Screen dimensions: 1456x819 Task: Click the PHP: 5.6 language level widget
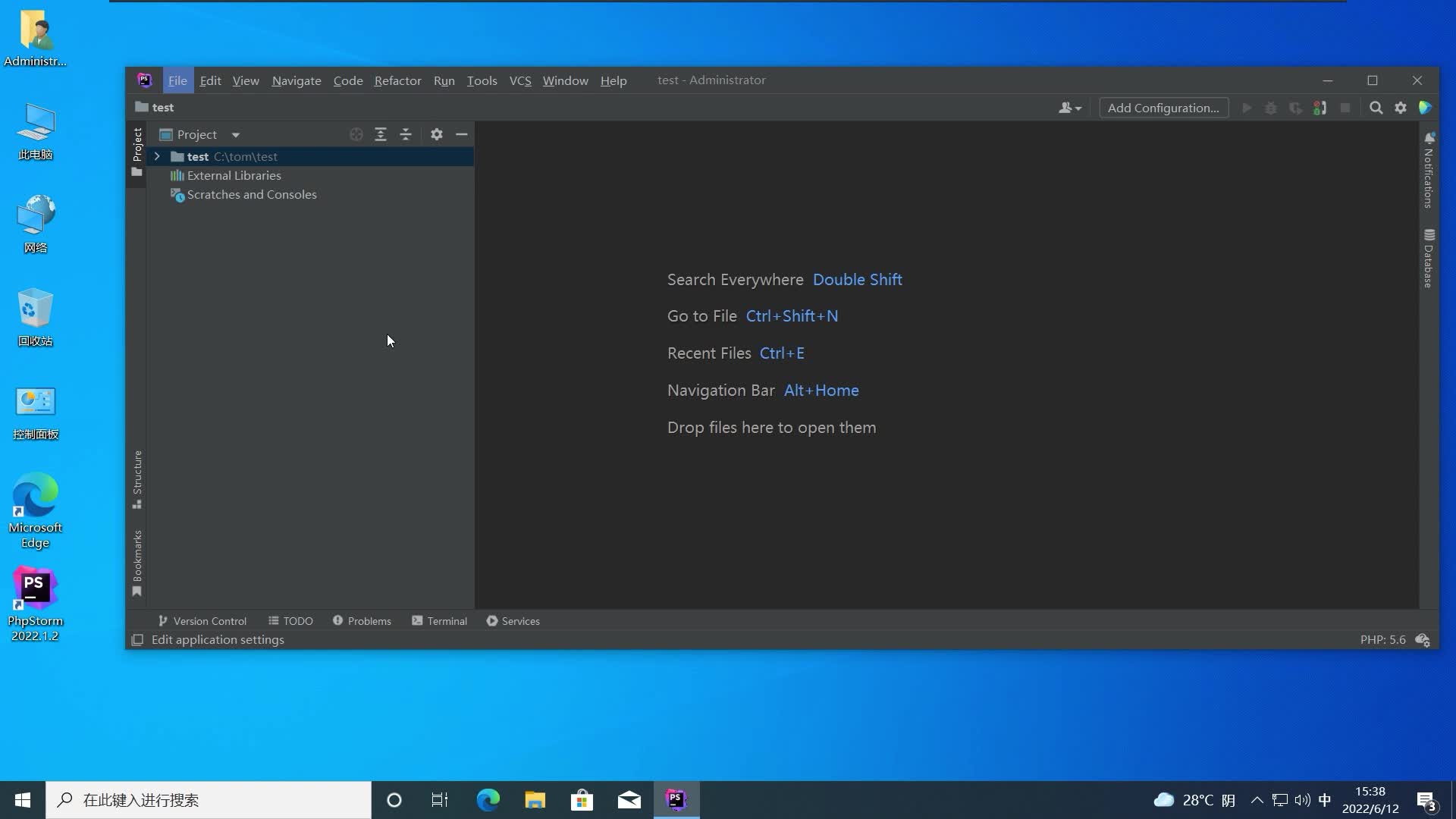(x=1382, y=639)
